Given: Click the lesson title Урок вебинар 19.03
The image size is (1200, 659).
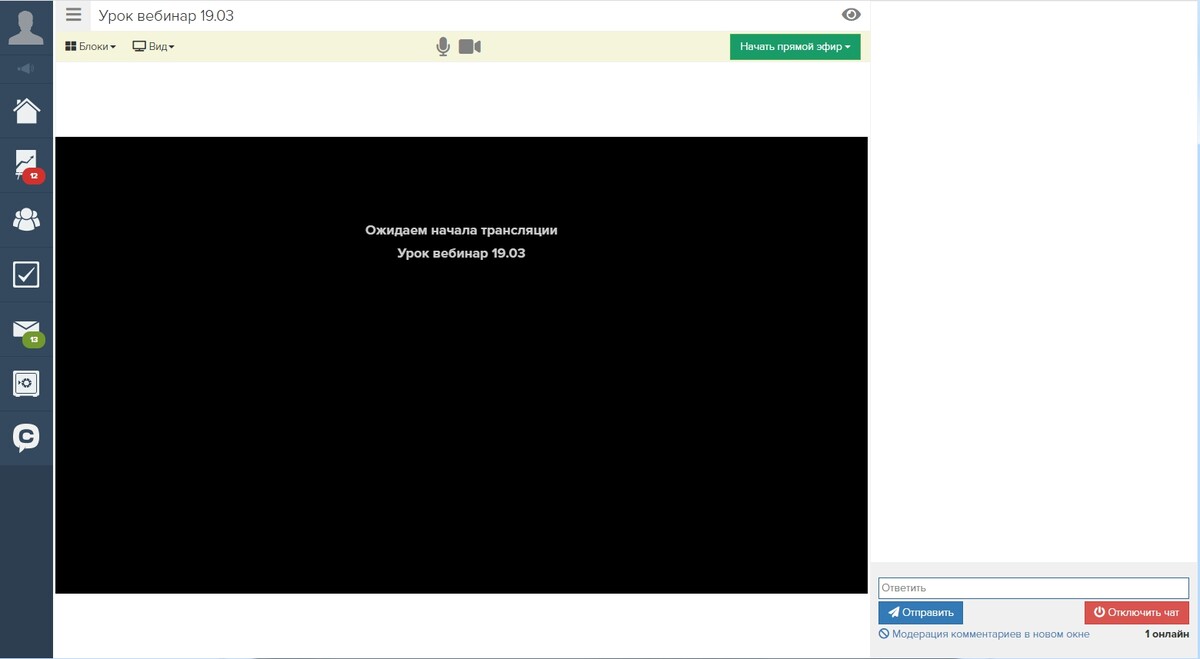Looking at the screenshot, I should point(166,16).
